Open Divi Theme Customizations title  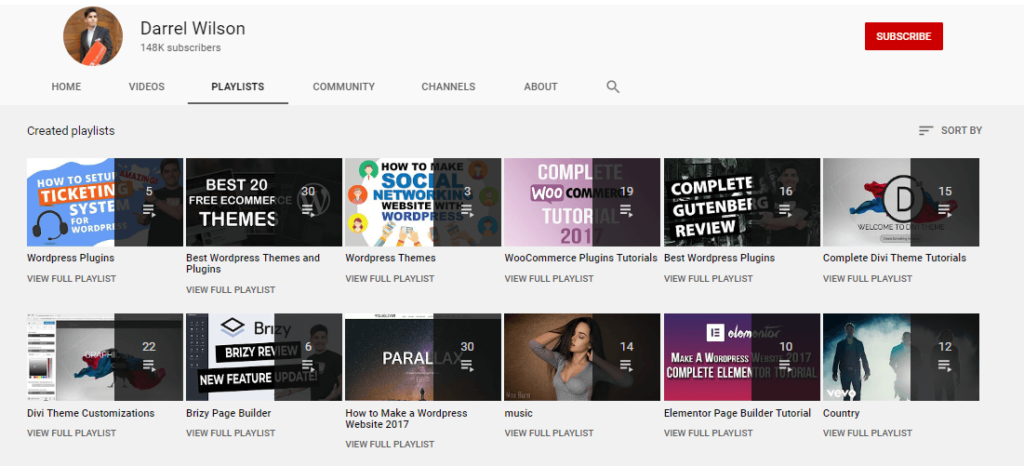tap(91, 413)
